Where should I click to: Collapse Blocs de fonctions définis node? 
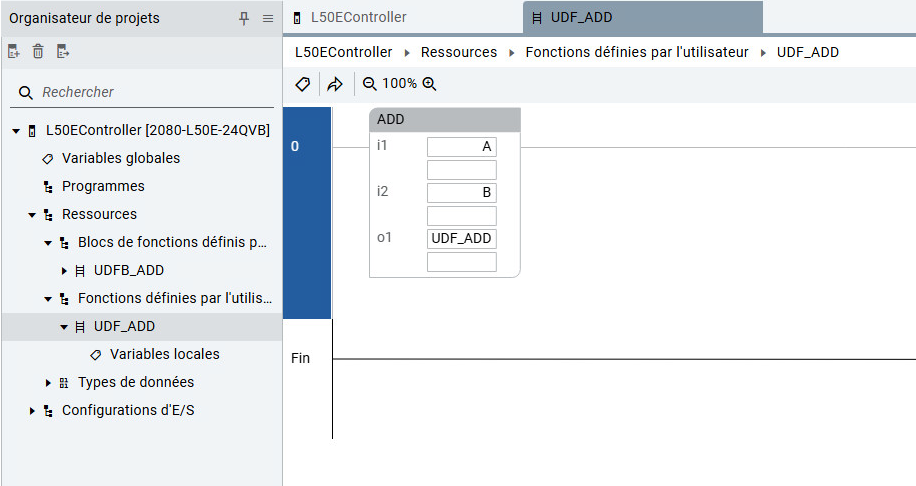point(48,243)
